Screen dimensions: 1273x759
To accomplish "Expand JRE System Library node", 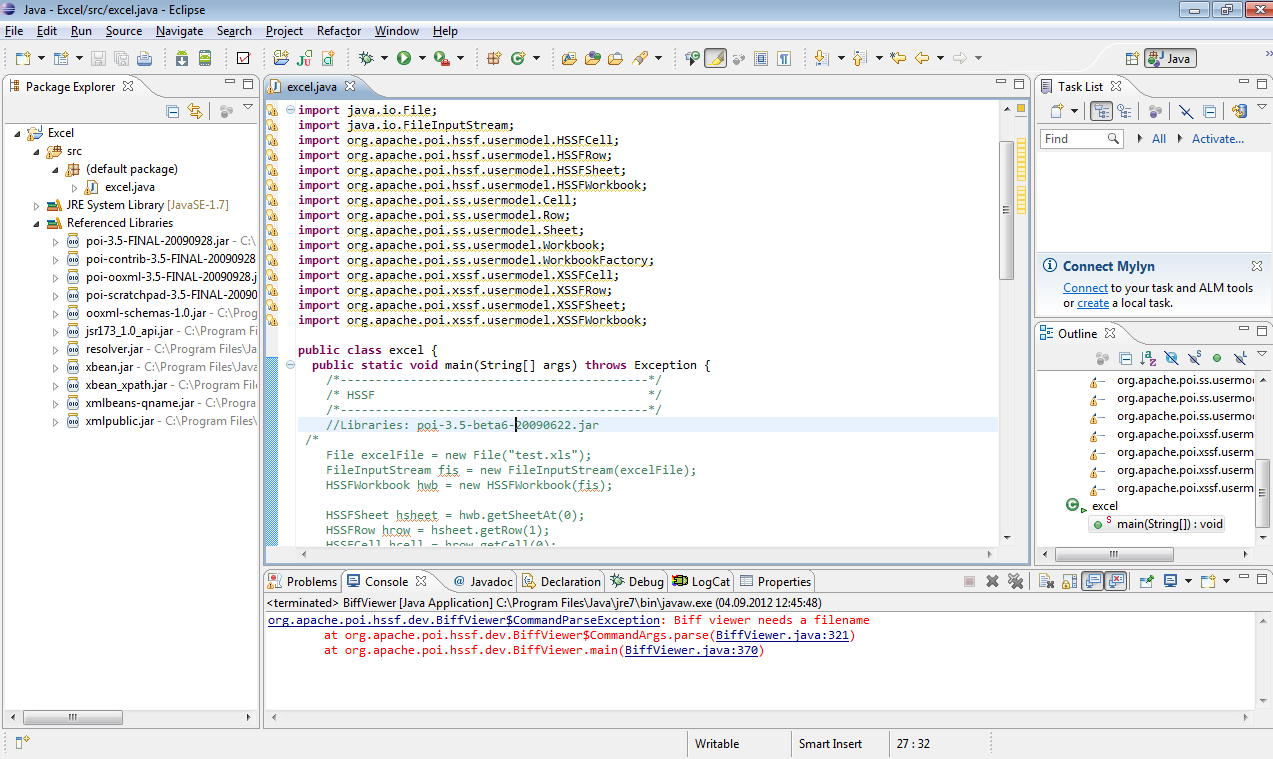I will [37, 205].
